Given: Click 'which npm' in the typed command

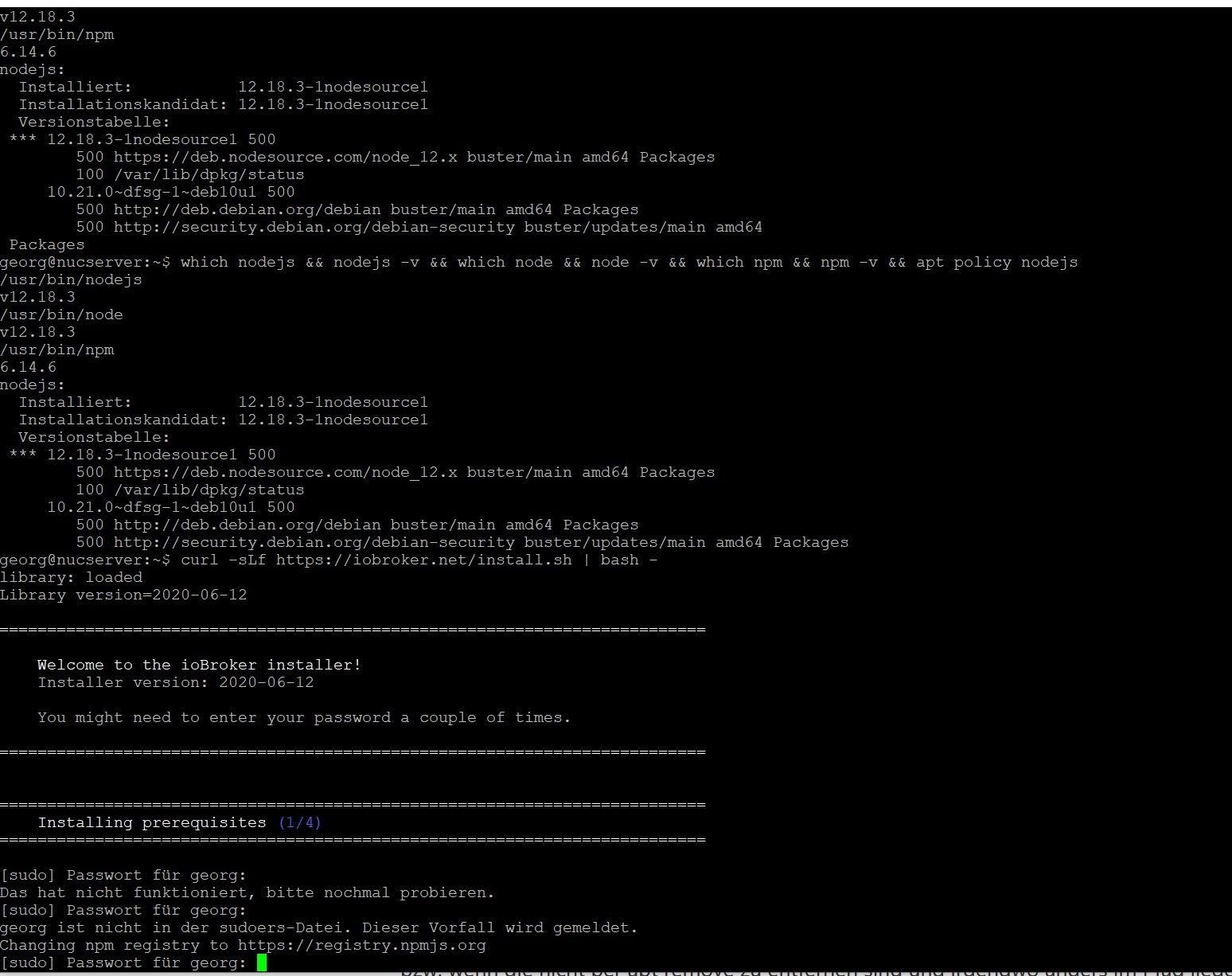Looking at the screenshot, I should point(739,263).
